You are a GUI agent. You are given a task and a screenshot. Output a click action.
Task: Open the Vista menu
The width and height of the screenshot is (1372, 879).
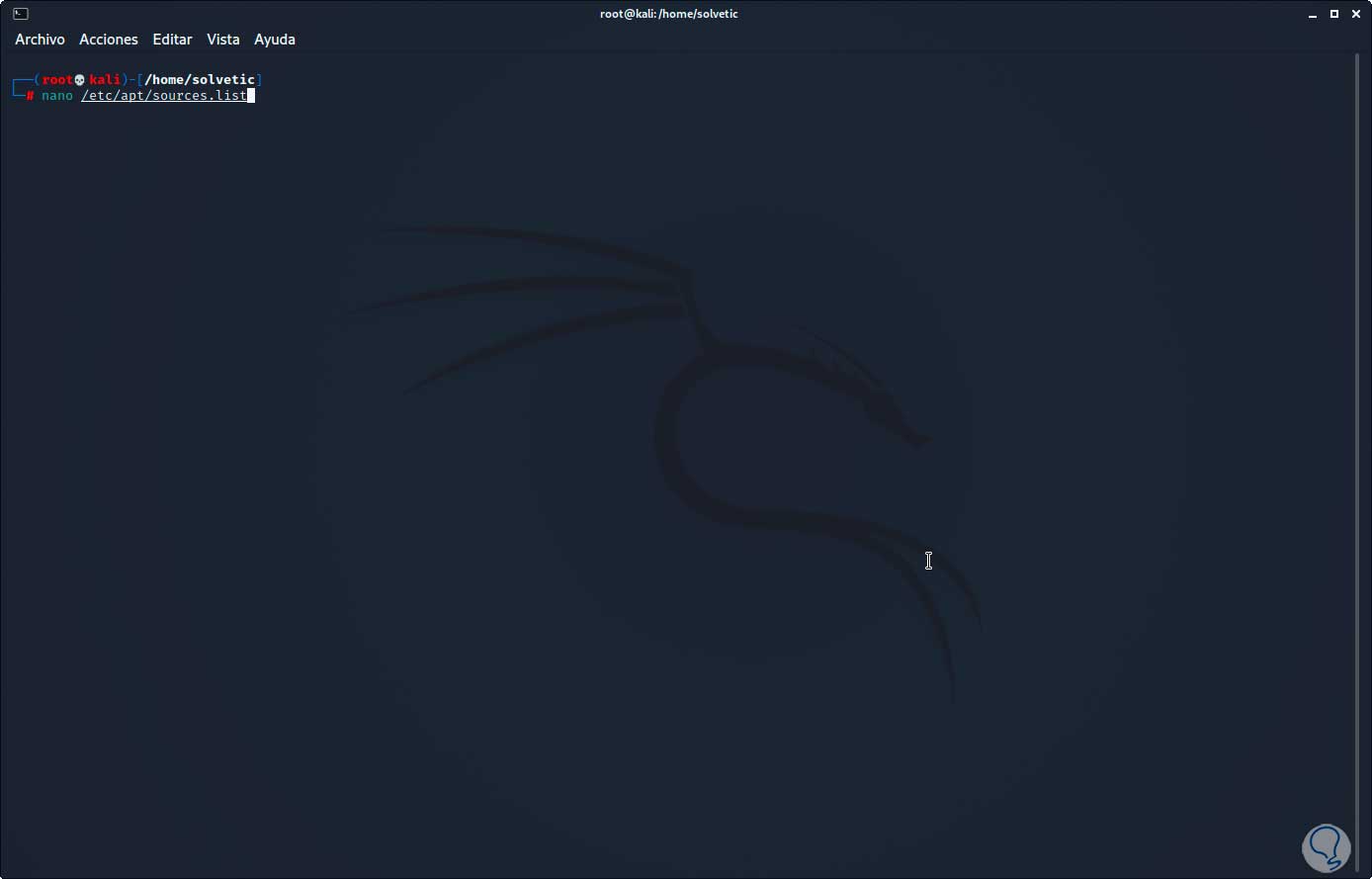(223, 40)
